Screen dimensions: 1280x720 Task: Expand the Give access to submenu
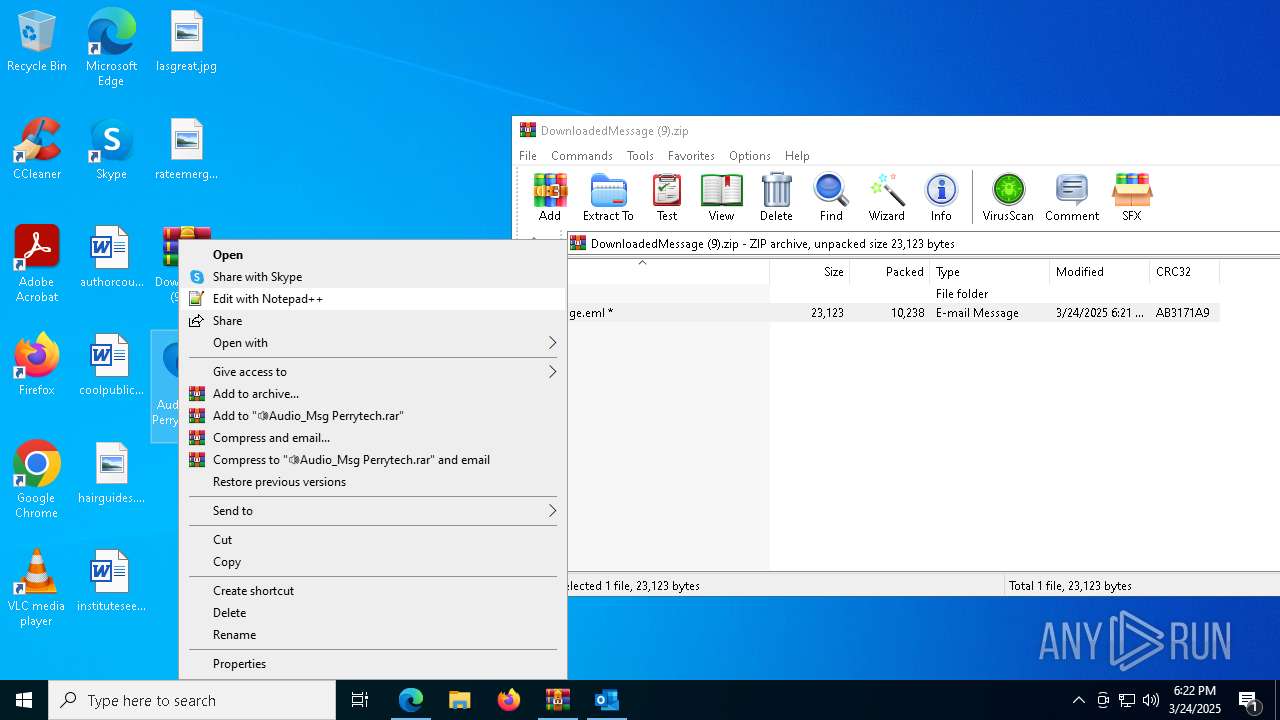point(373,372)
